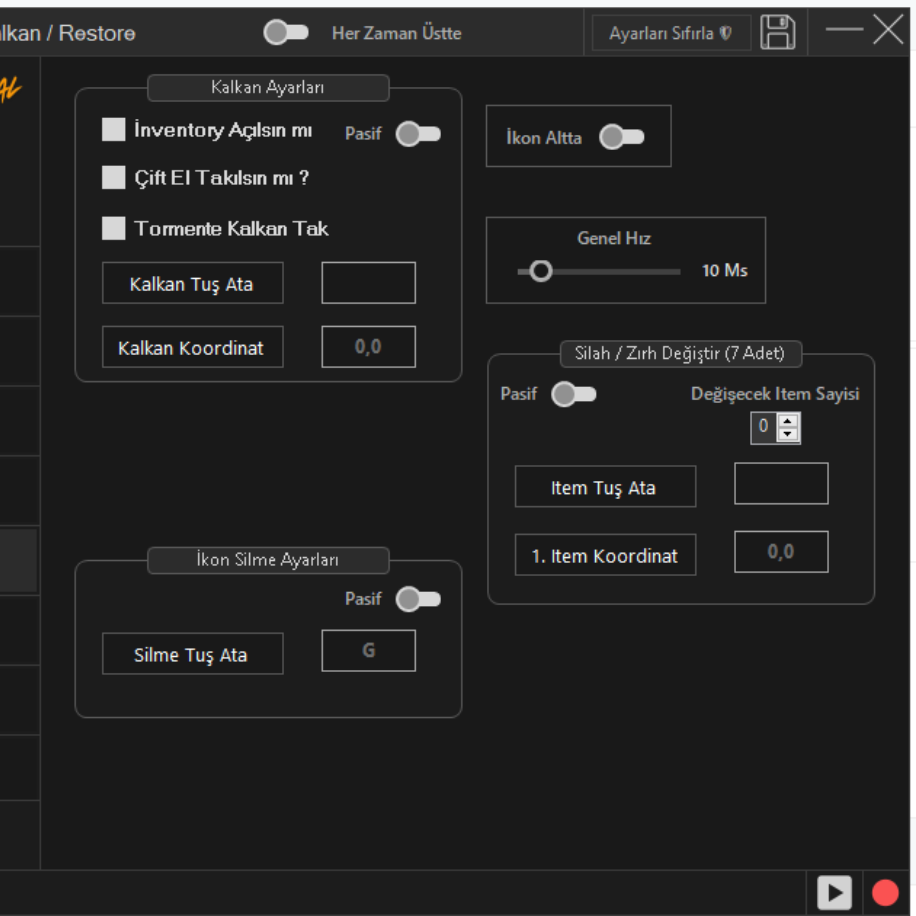Toggle Pasif switch in İkon Silme Ayarları
Image resolution: width=916 pixels, height=916 pixels.
pyautogui.click(x=418, y=599)
